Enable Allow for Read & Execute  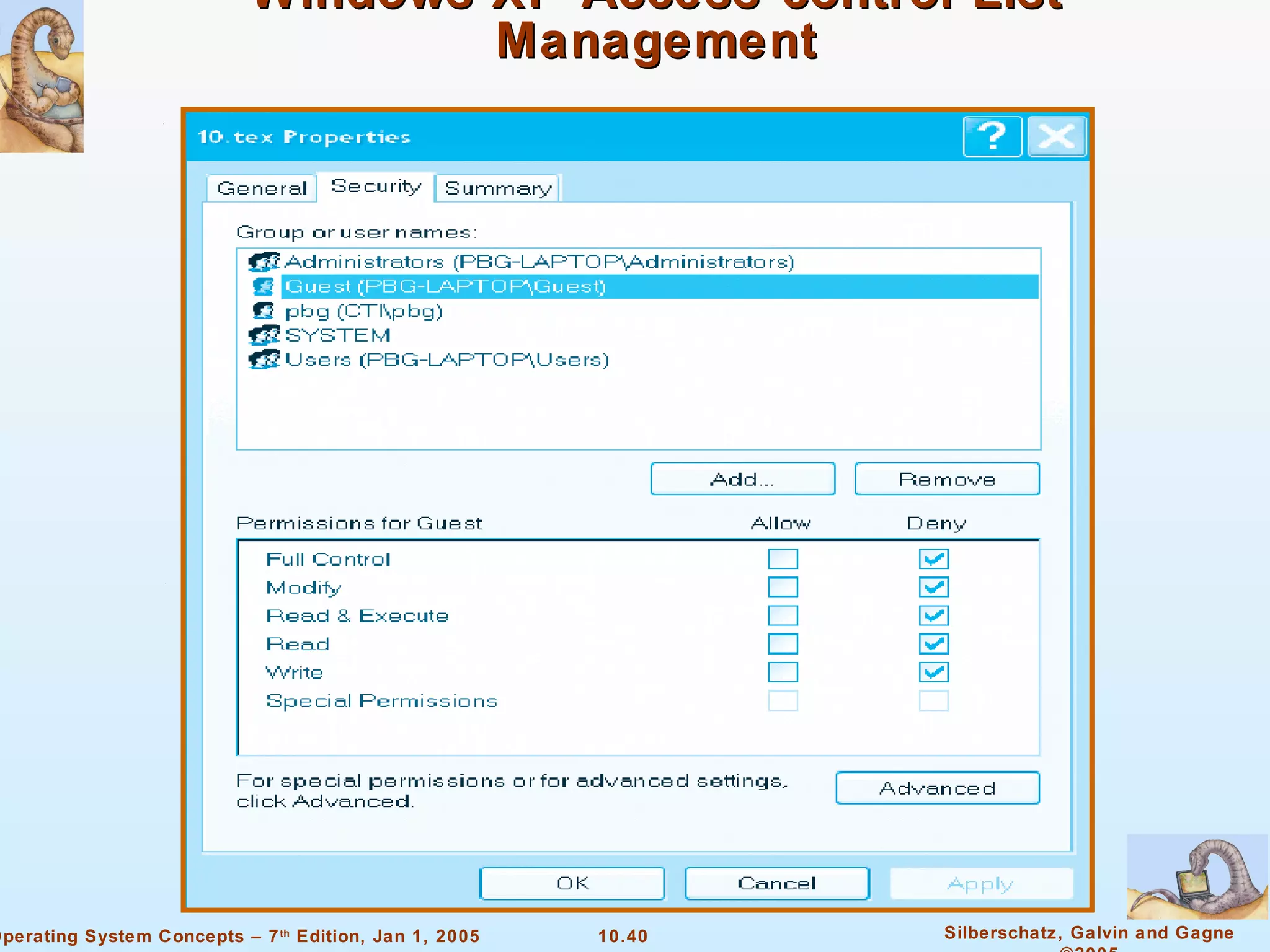[783, 615]
